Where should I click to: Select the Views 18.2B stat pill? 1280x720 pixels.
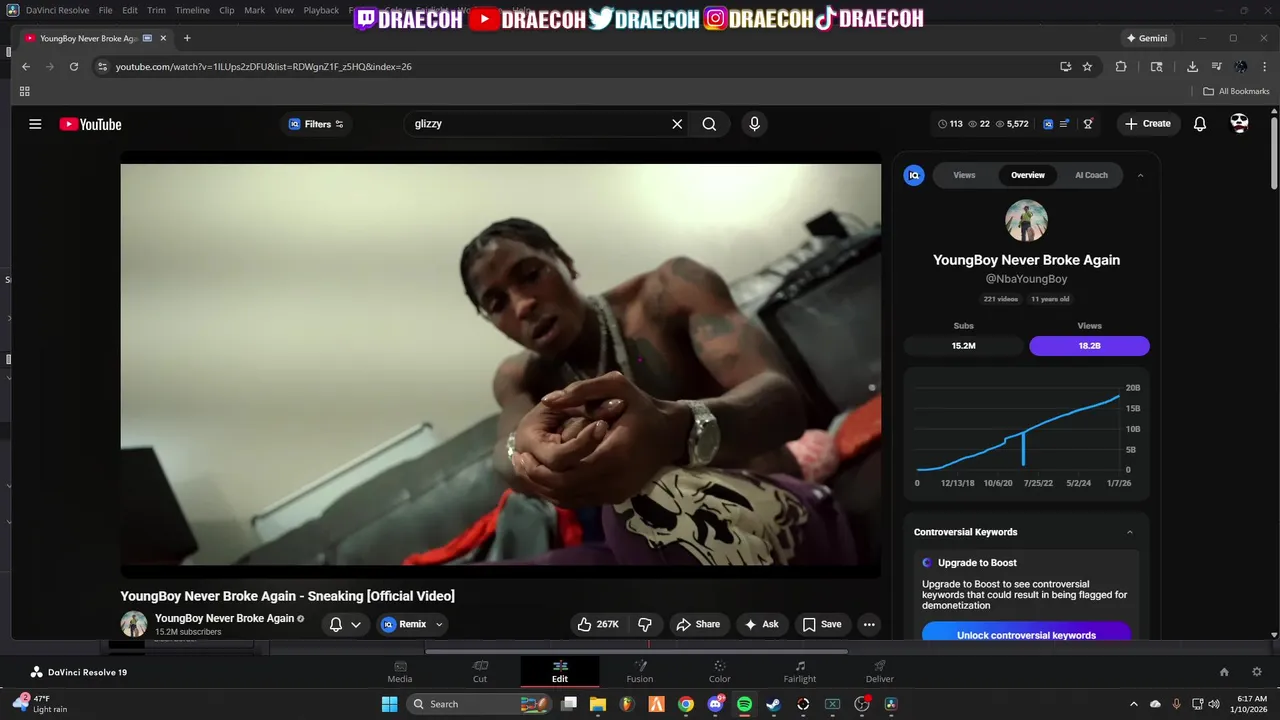[1089, 345]
